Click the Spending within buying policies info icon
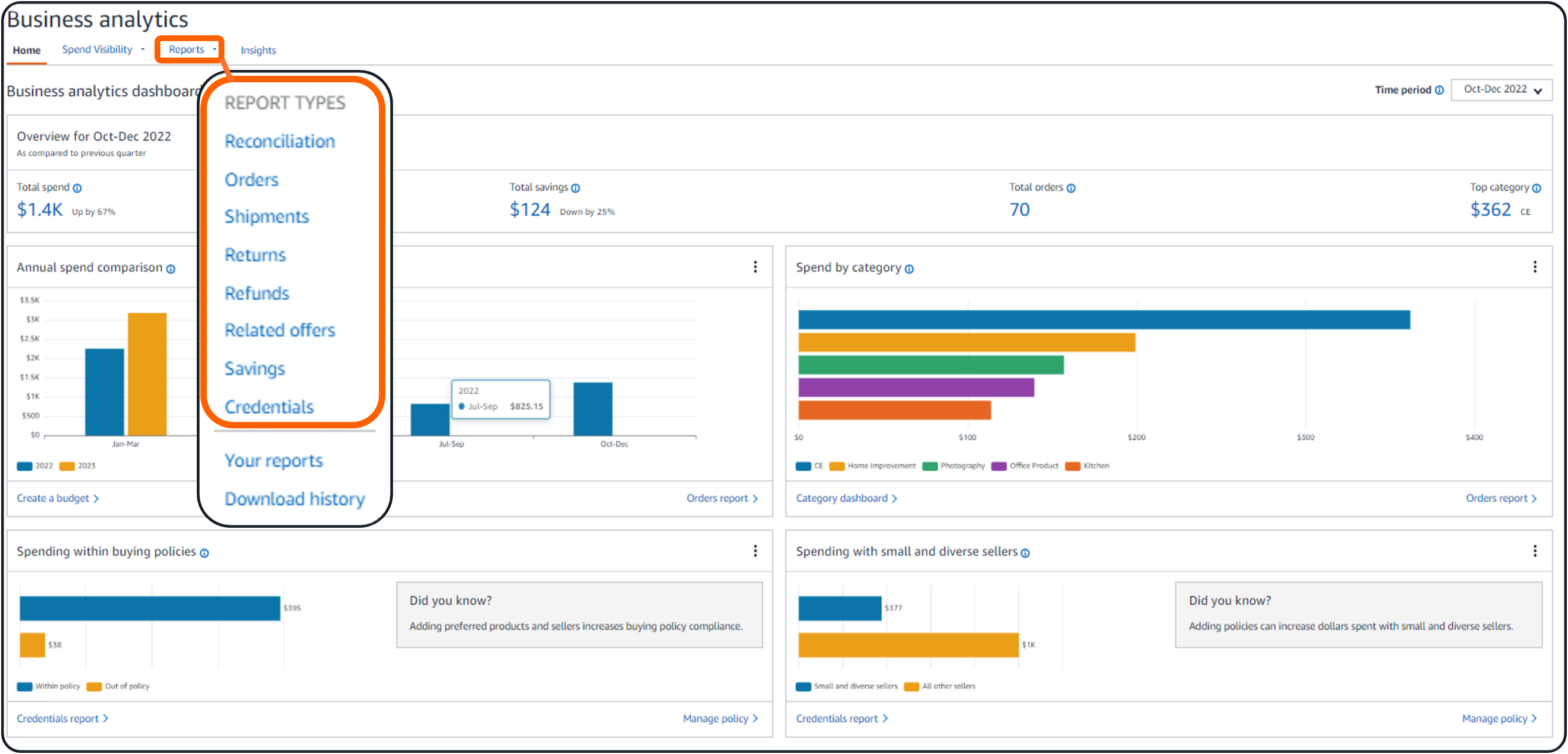This screenshot has height=754, width=1568. pos(204,553)
